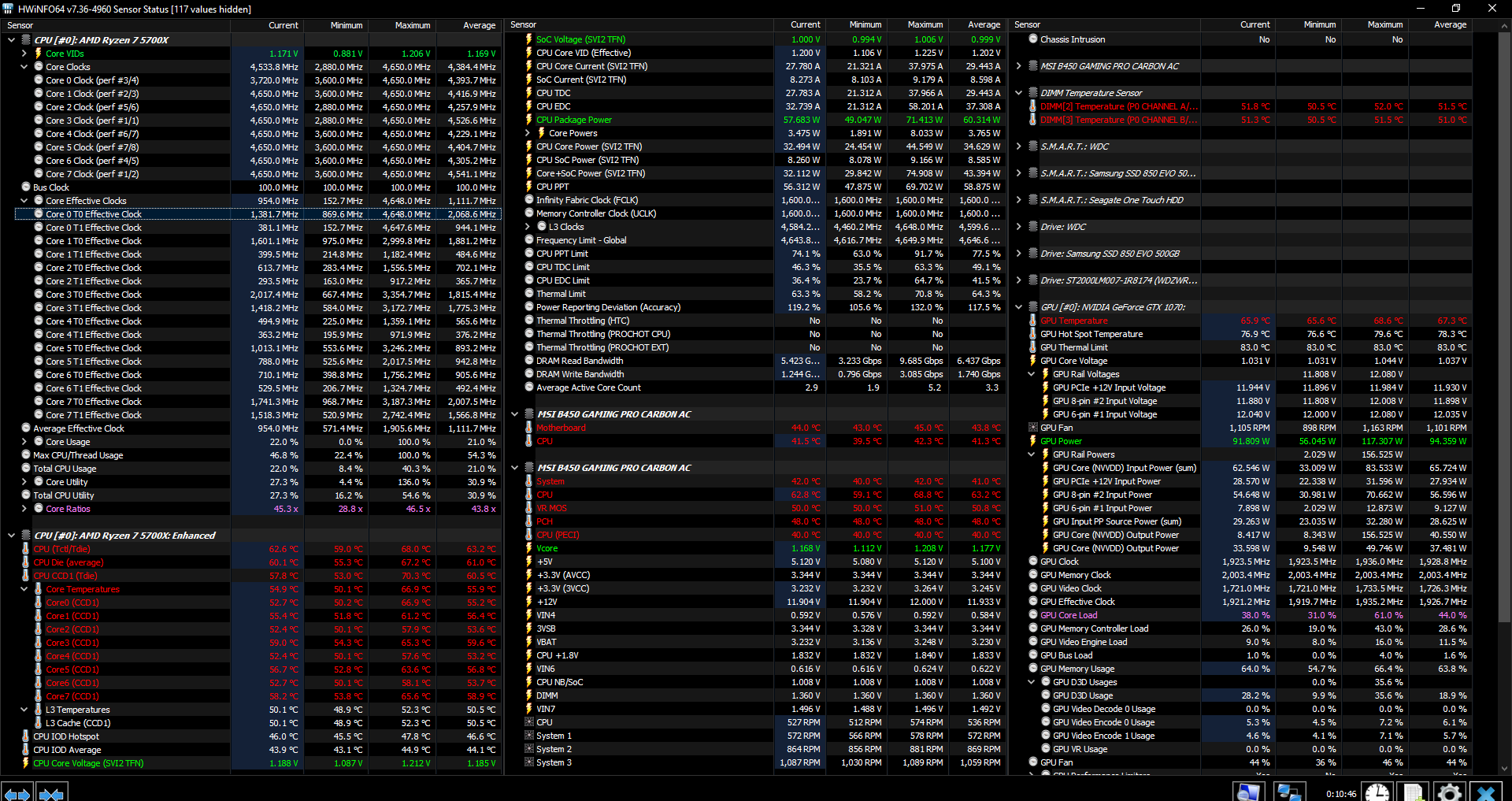Click the Average column header in the right panel

(1440, 25)
